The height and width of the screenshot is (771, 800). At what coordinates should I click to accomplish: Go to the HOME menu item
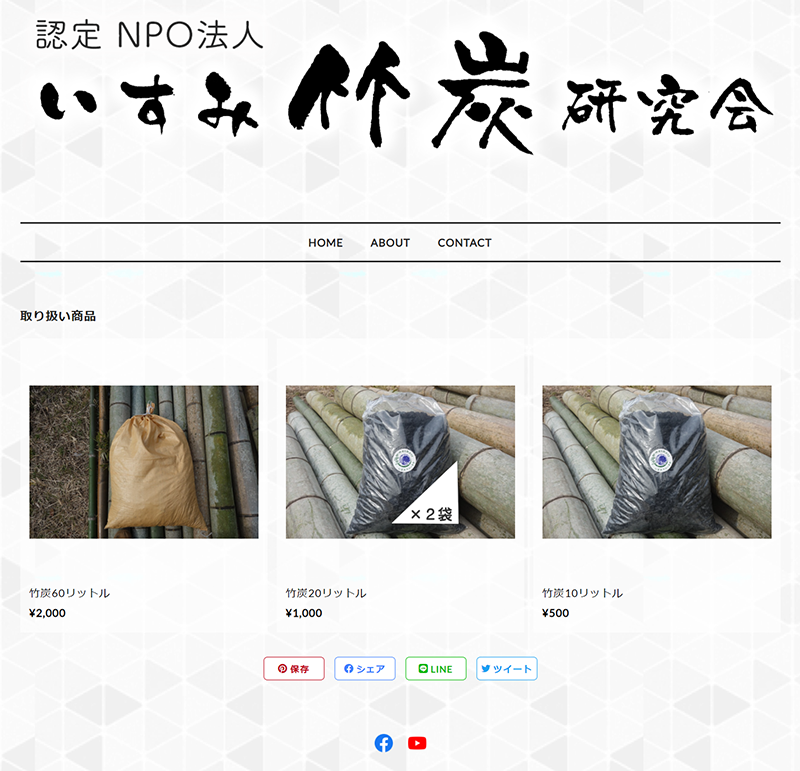tap(326, 243)
